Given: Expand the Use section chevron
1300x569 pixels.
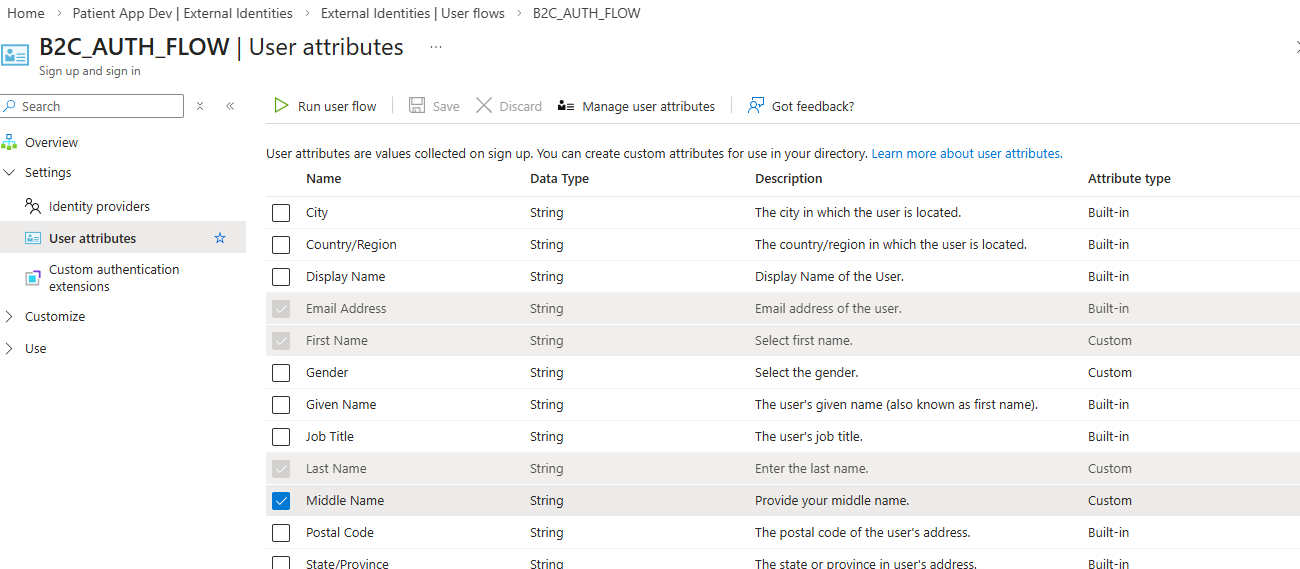Looking at the screenshot, I should coord(10,348).
